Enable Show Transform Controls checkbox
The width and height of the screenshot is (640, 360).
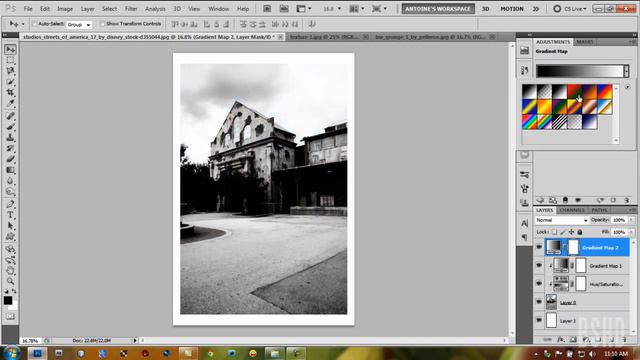point(102,24)
